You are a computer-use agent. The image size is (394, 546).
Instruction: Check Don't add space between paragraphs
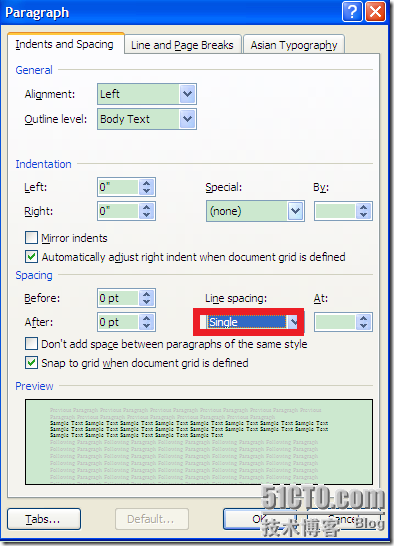pos(31,344)
